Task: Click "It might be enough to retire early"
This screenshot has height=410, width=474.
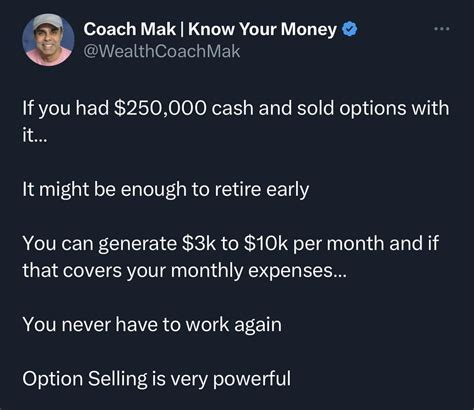Action: tap(166, 190)
